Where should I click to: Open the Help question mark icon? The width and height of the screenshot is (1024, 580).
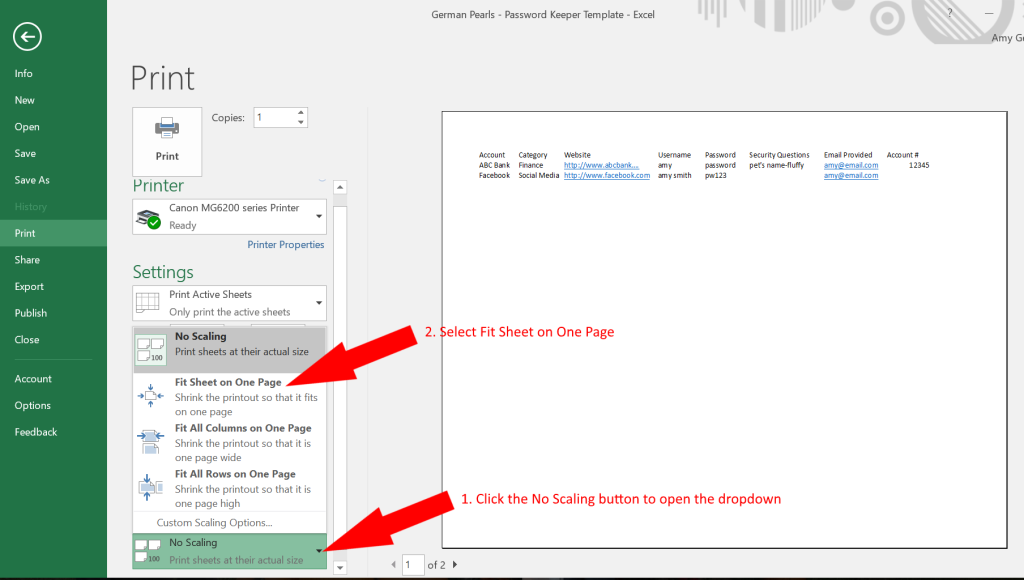pyautogui.click(x=950, y=13)
